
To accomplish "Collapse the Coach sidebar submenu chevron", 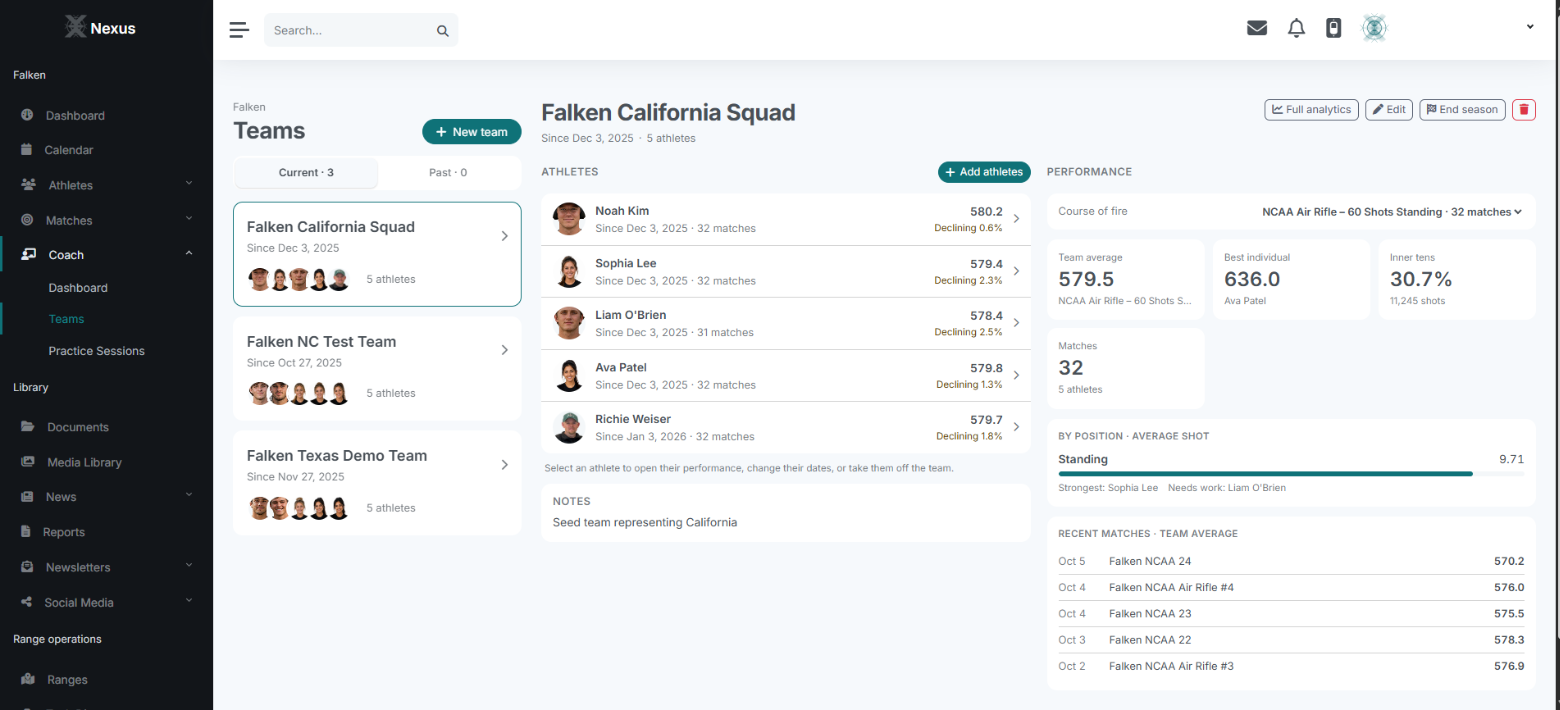I will pos(189,254).
